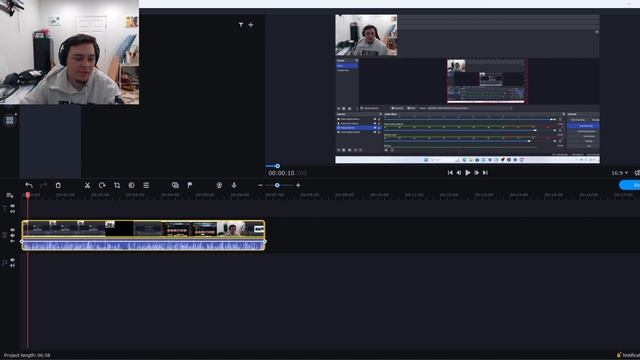
Task: Open the overlay pictures icon in toolbar
Action: click(175, 185)
